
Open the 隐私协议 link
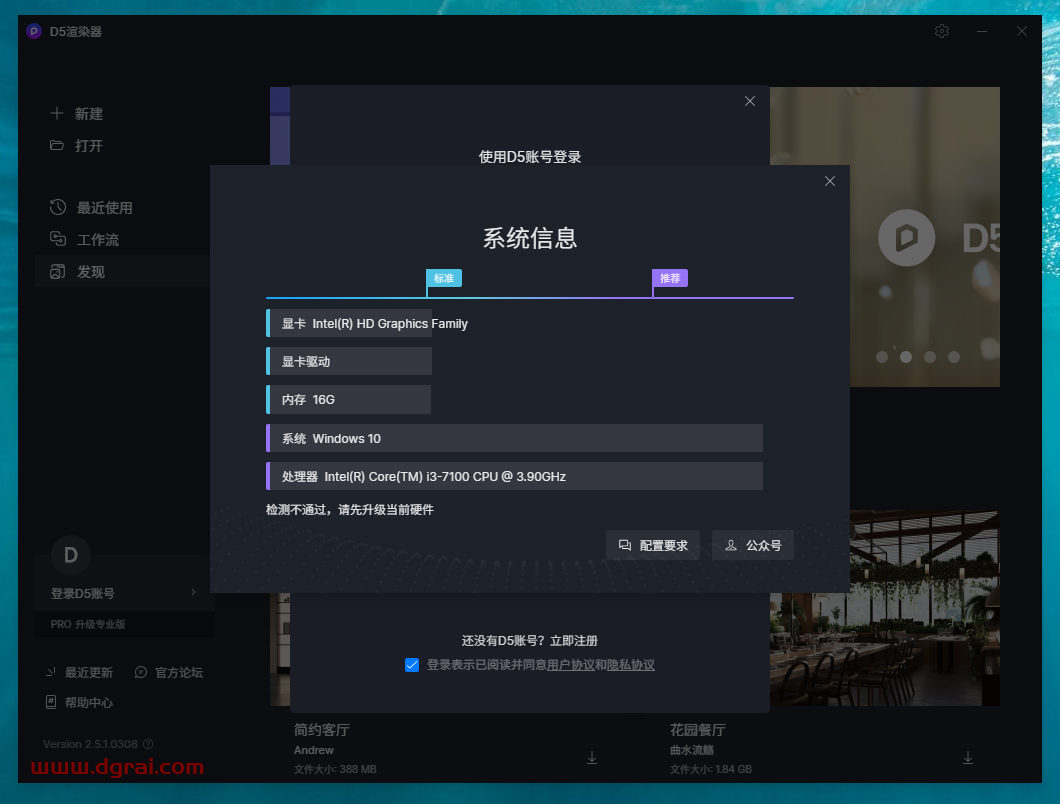[x=631, y=665]
